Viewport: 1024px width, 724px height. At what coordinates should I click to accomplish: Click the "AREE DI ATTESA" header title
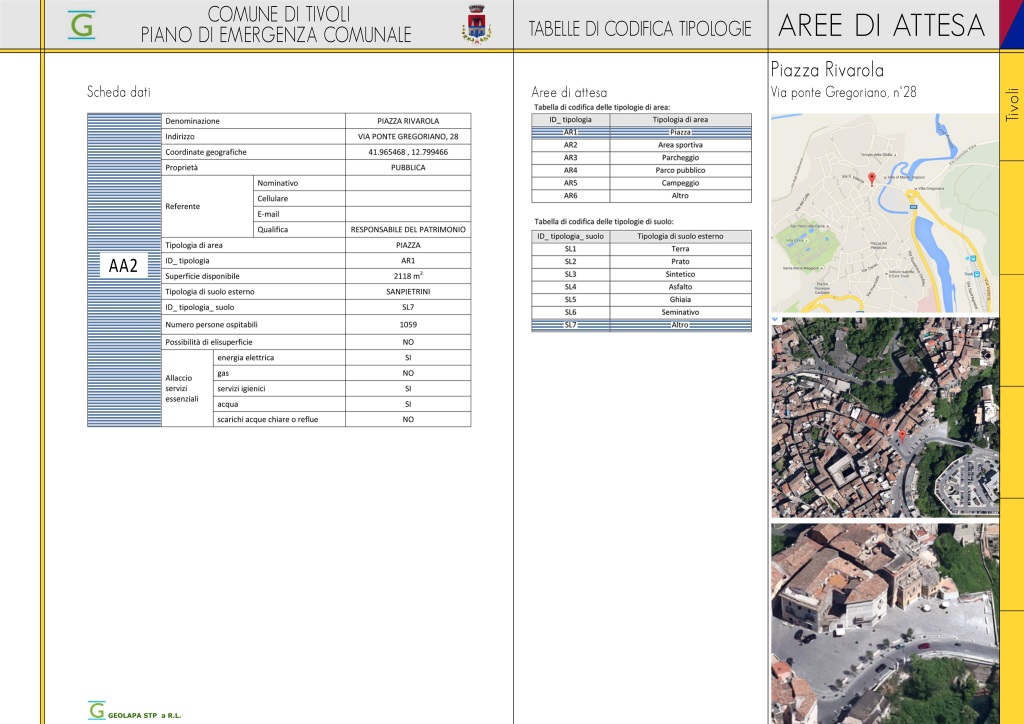point(882,25)
